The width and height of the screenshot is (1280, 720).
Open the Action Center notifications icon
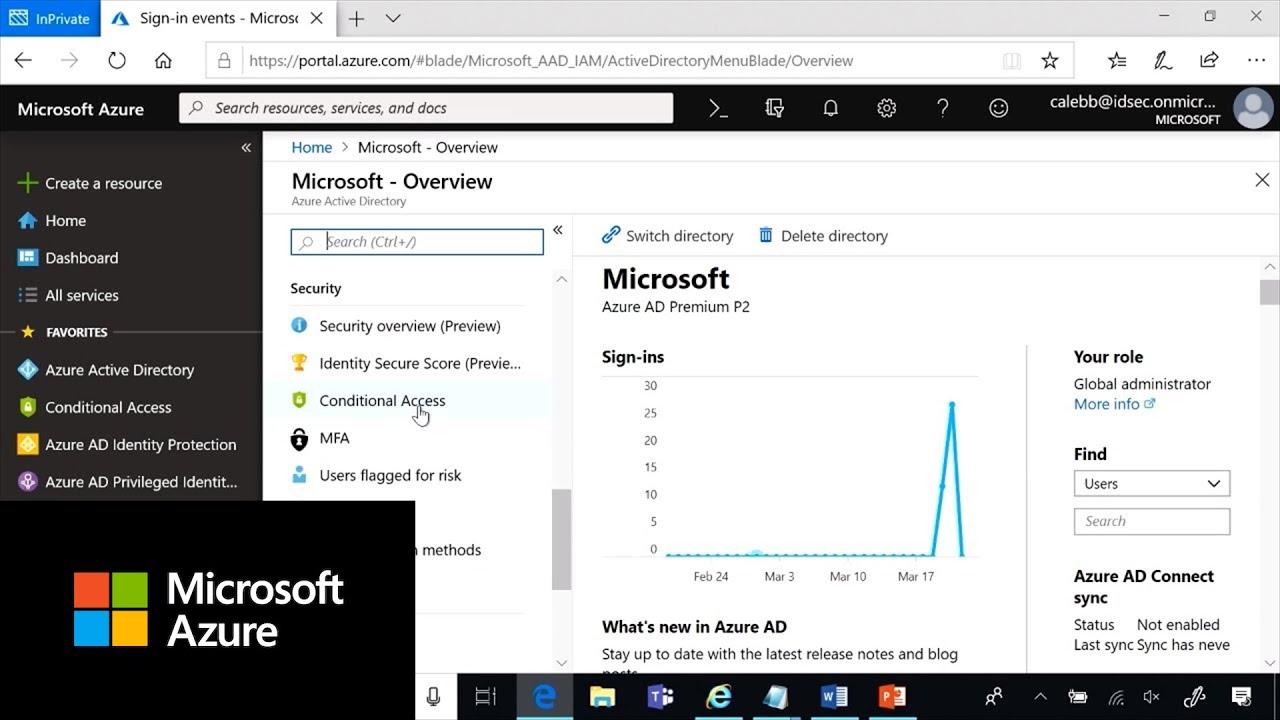(x=1241, y=697)
